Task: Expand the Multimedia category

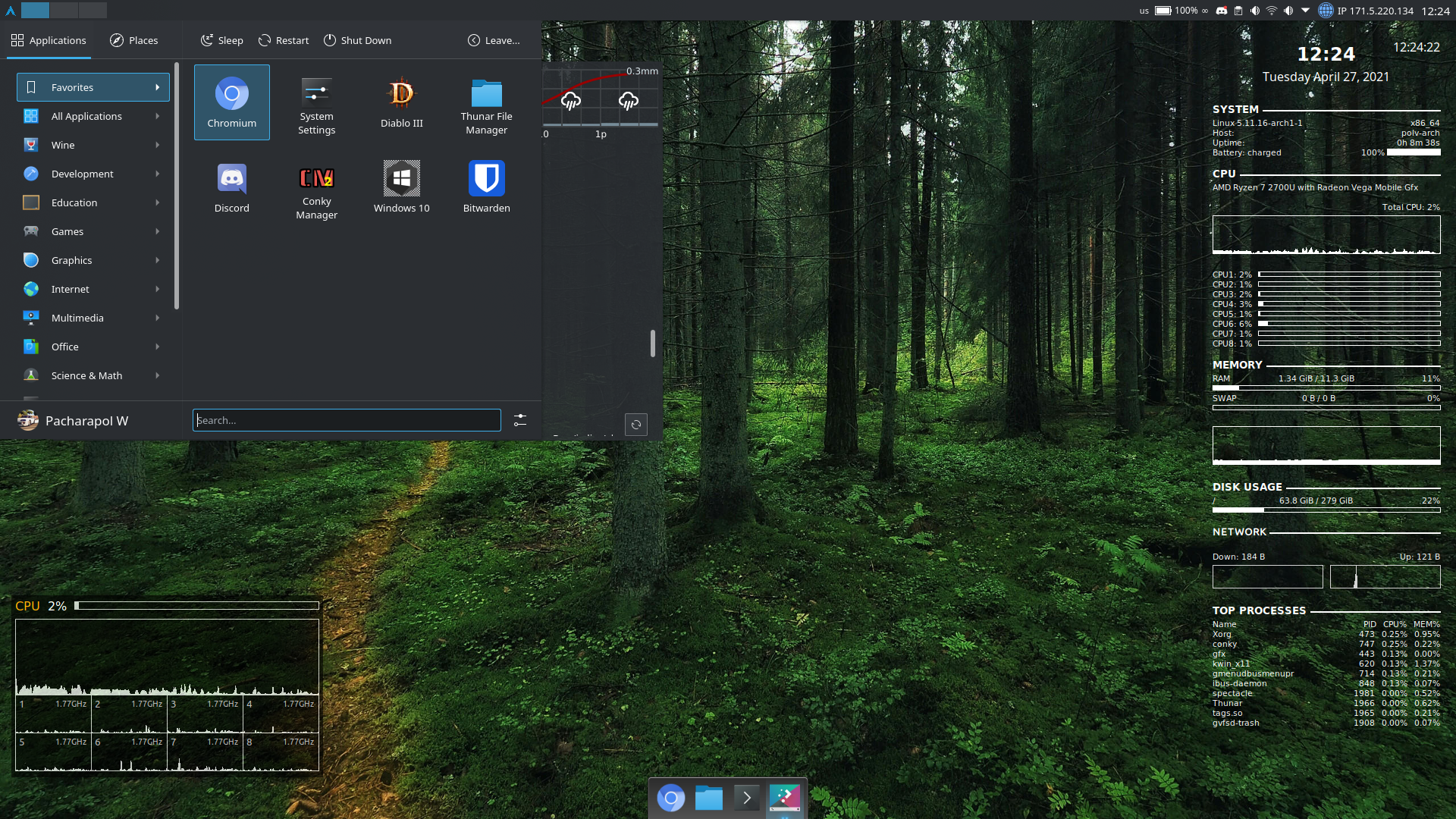Action: (79, 318)
